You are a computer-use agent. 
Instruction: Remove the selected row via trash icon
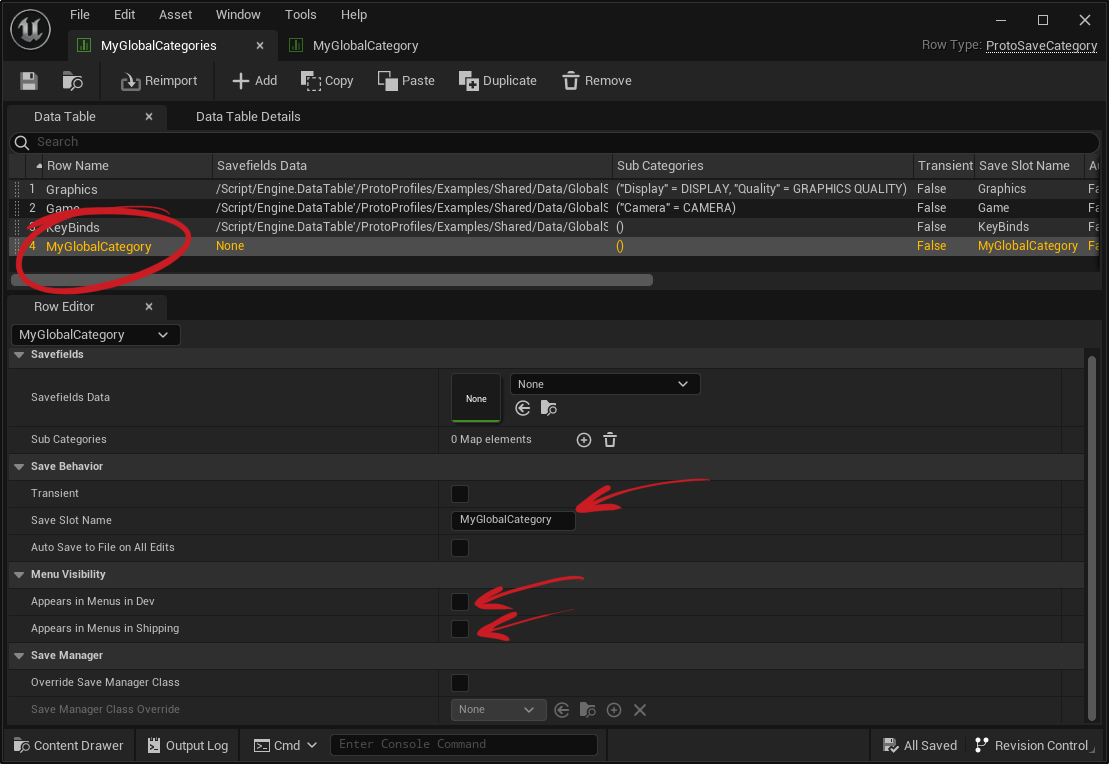click(596, 81)
